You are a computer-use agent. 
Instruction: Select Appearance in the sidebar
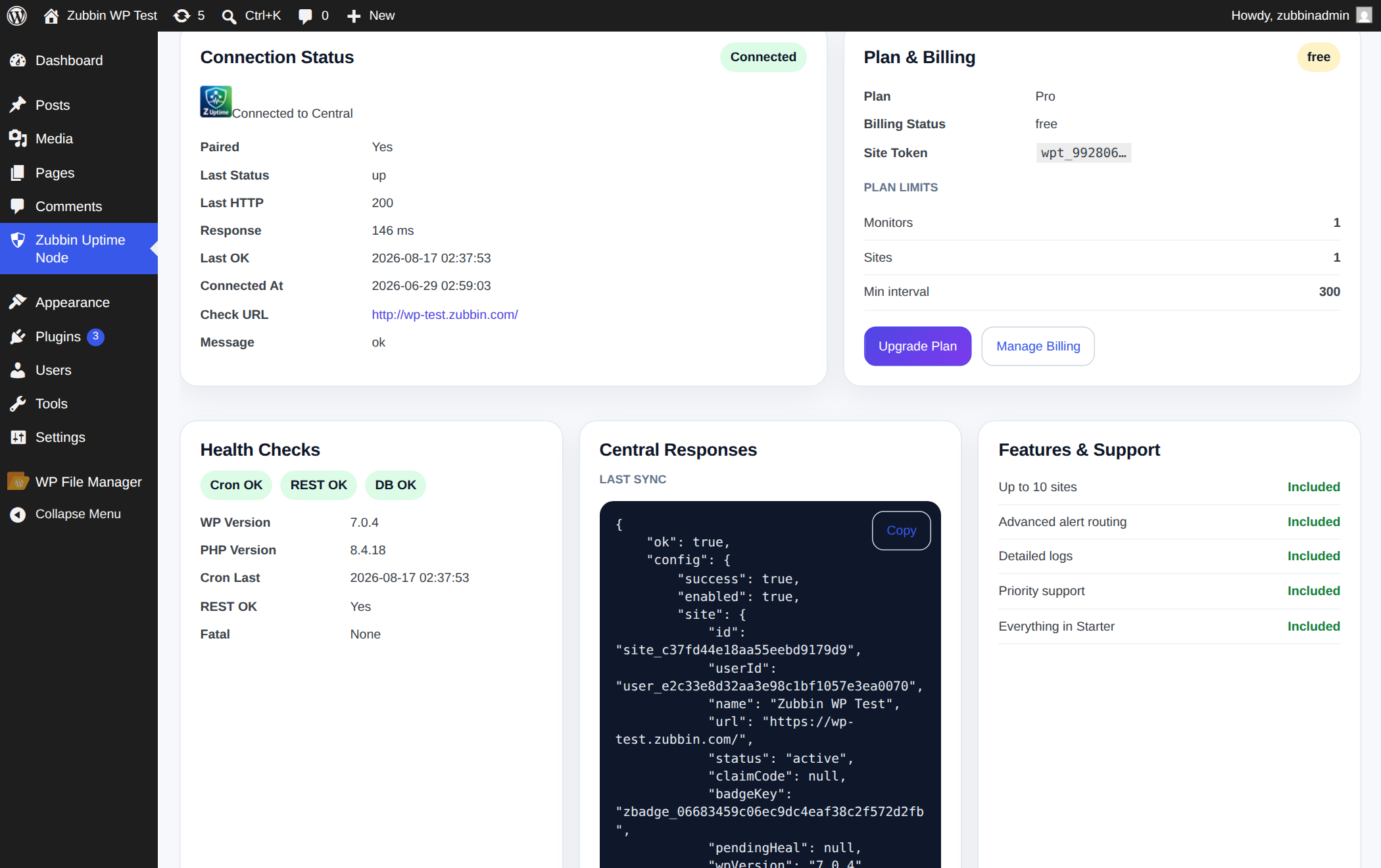[x=79, y=302]
